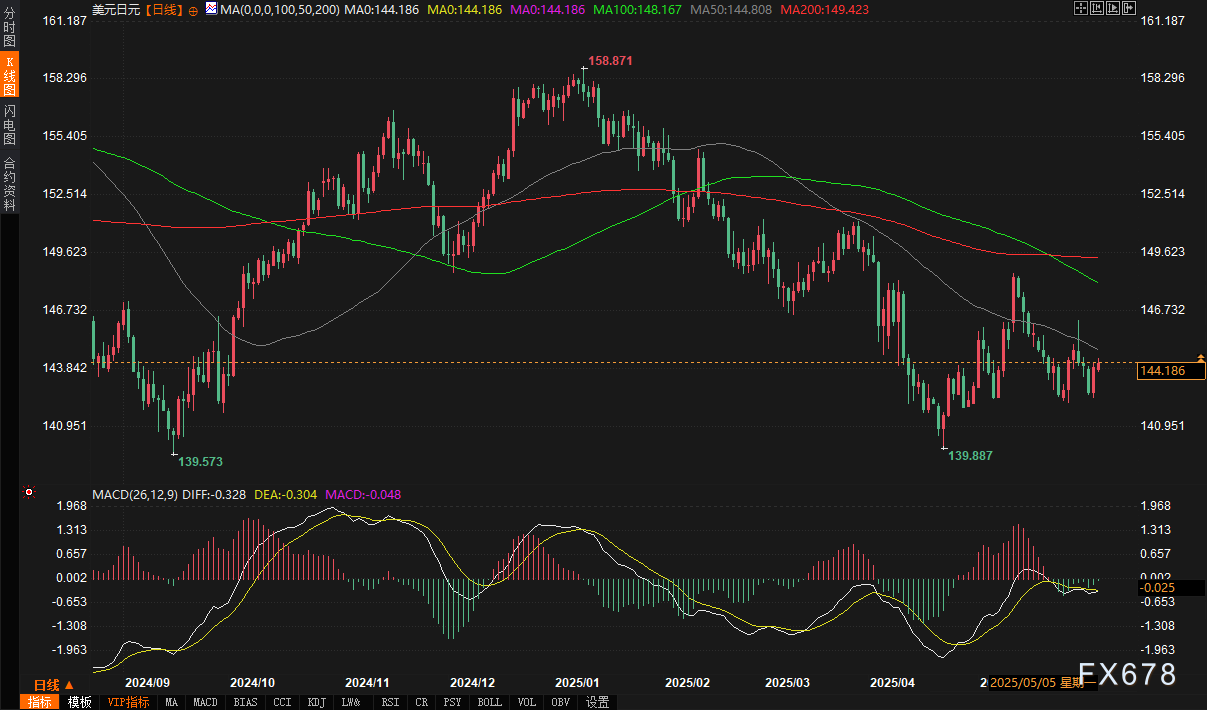Click the scroll-chart-right axis icon
Viewport: 1207px width, 710px height.
tap(1113, 9)
